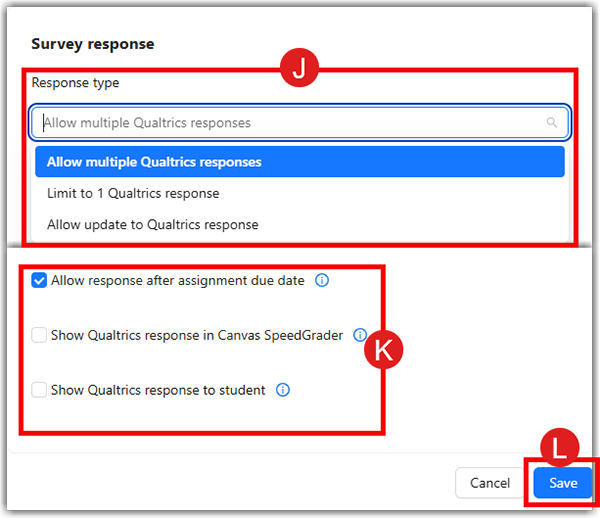Click info icon beside Allow response after due date
Screen dimensions: 600x518
pyautogui.click(x=322, y=281)
